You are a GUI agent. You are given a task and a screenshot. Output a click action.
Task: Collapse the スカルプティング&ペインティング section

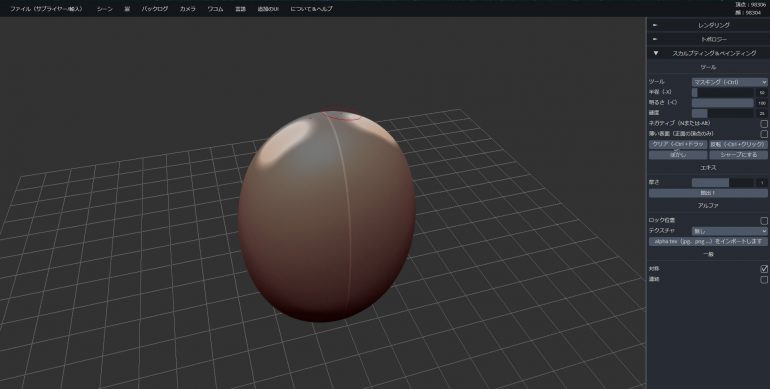click(708, 53)
